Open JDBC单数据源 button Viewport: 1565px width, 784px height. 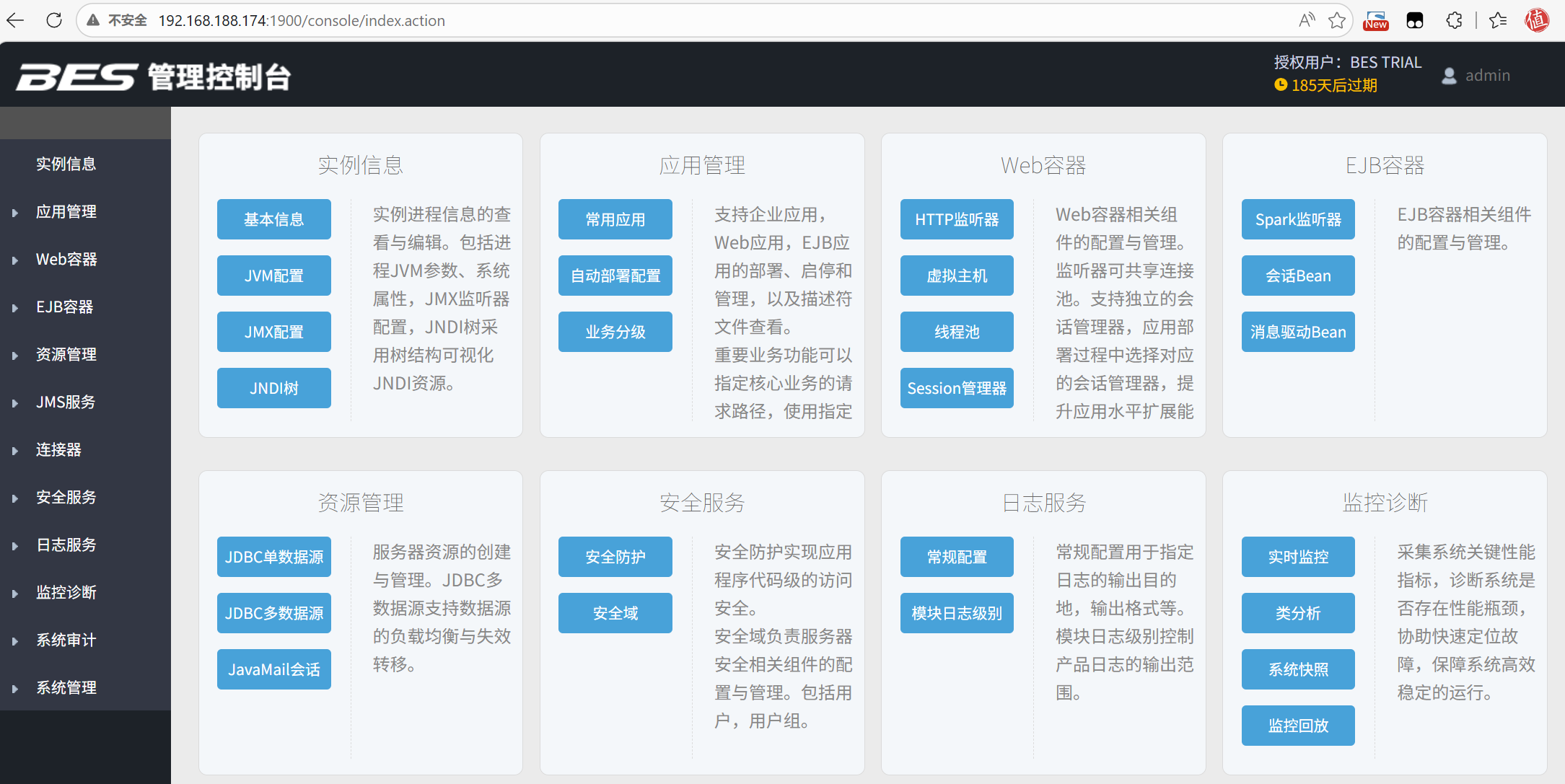click(274, 557)
